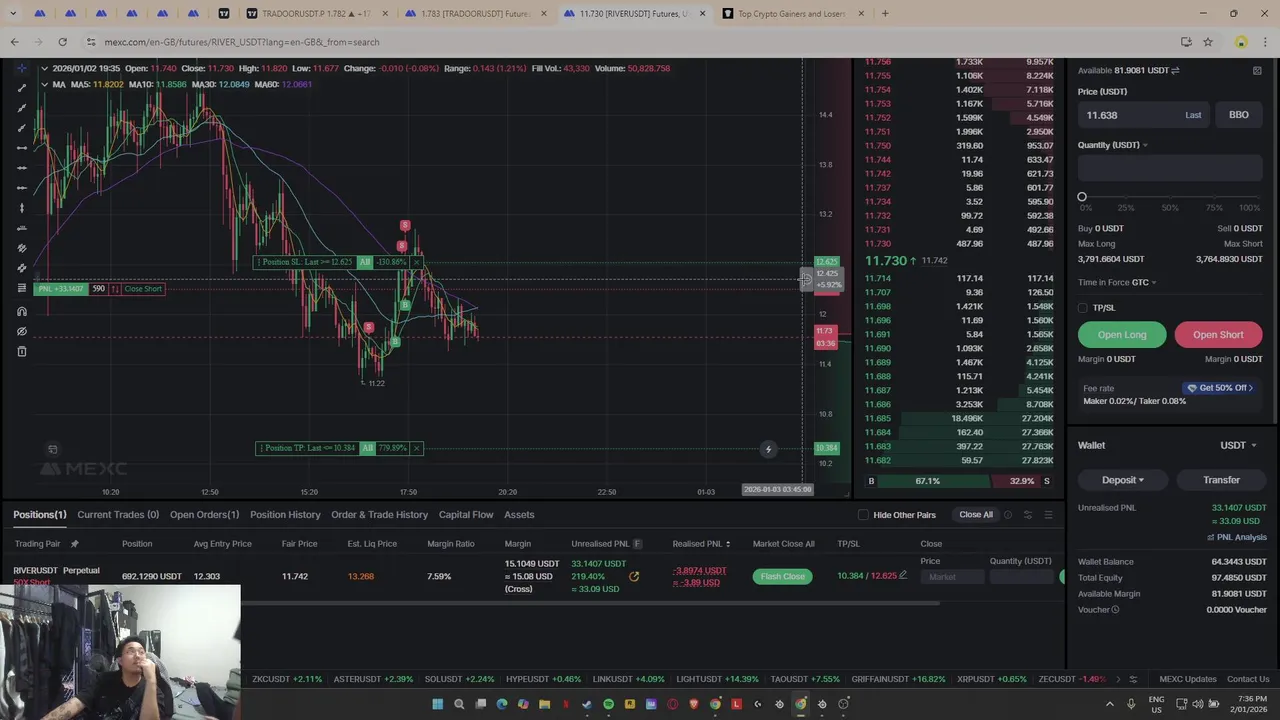Click the Open Short button
The width and height of the screenshot is (1280, 720).
1217,335
